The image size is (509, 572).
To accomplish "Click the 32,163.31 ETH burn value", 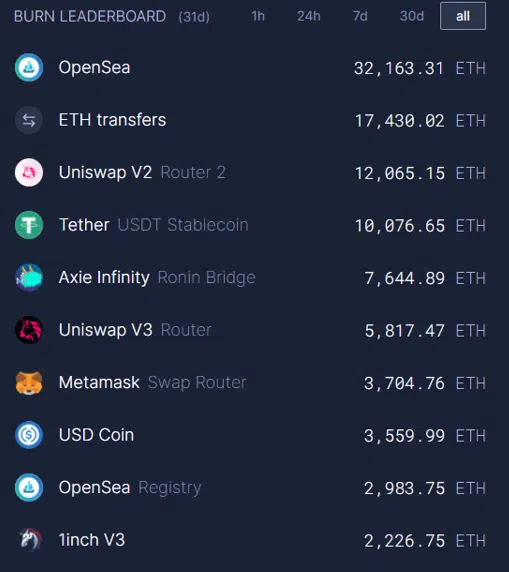I will [420, 68].
